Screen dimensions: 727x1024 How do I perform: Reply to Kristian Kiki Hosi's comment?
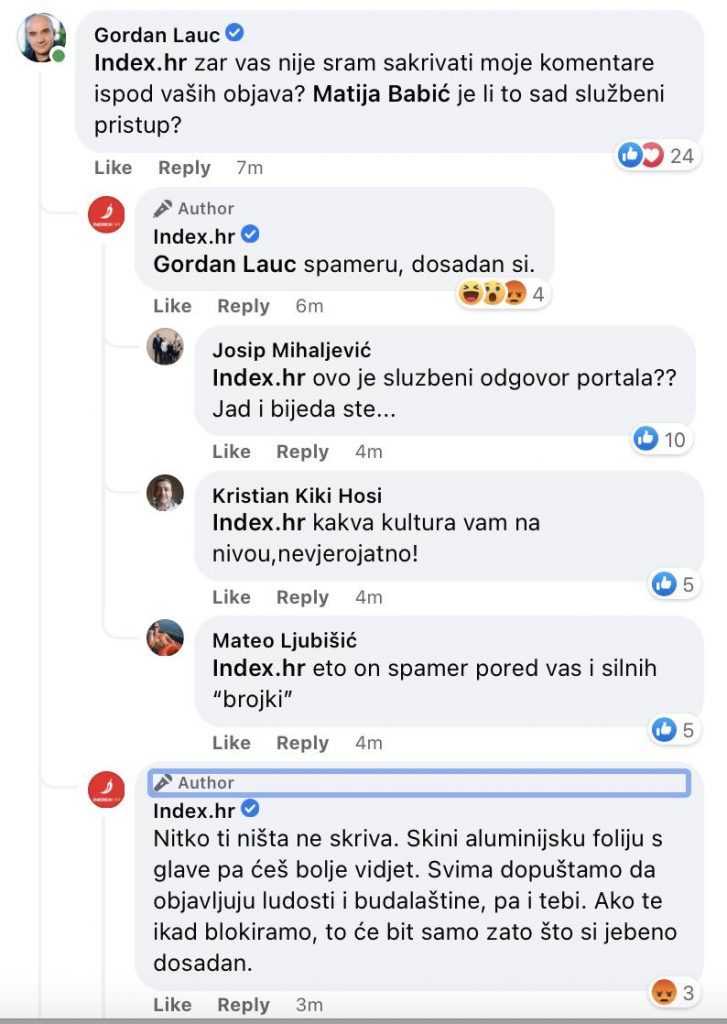302,597
